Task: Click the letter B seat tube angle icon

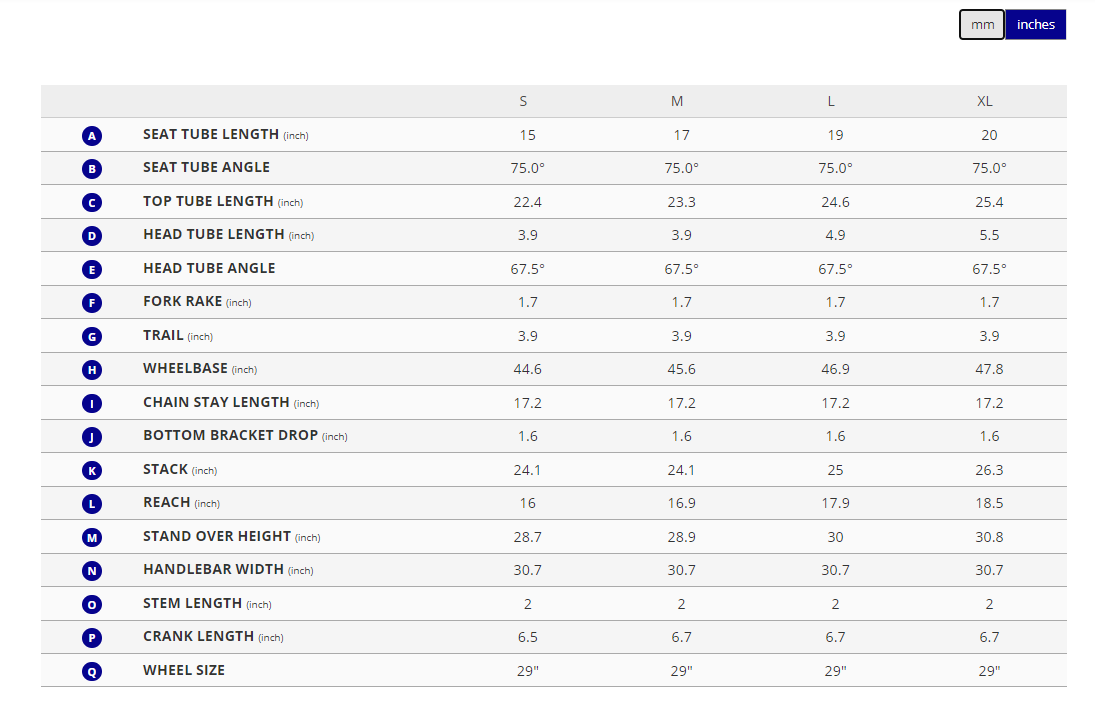Action: (x=92, y=169)
